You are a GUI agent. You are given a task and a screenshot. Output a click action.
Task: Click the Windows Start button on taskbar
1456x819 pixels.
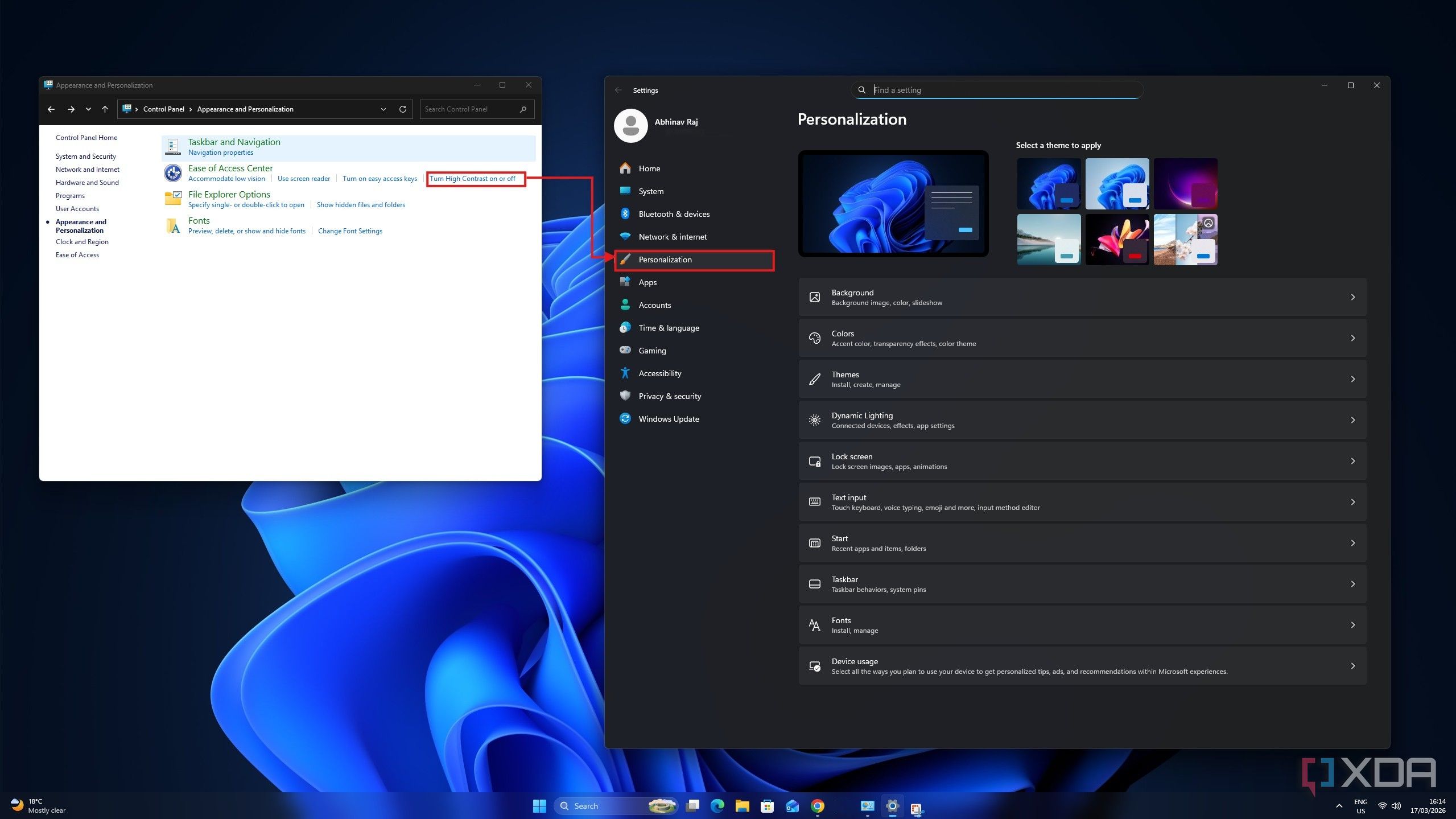539,806
